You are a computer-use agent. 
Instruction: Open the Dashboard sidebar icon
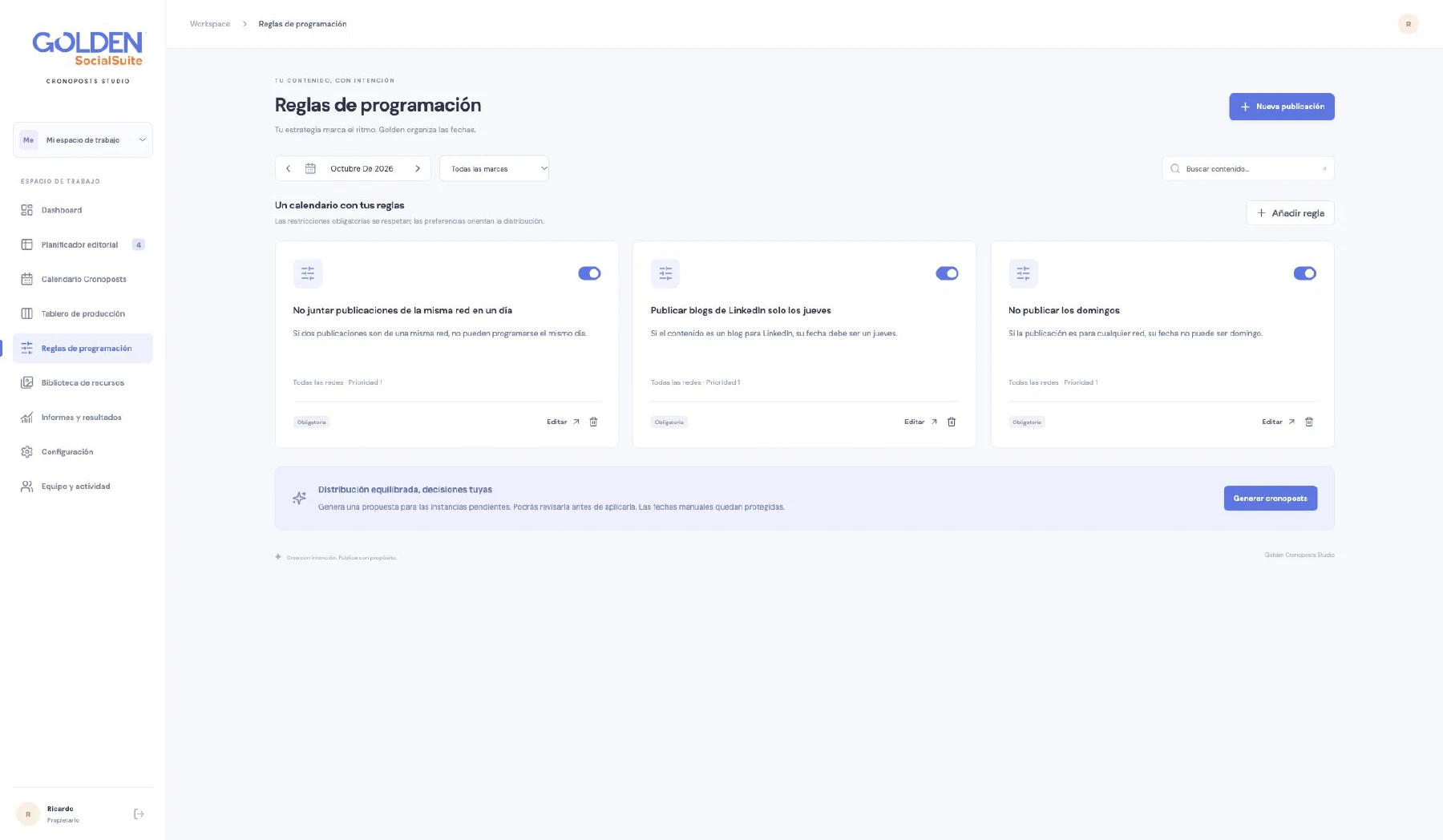[26, 210]
